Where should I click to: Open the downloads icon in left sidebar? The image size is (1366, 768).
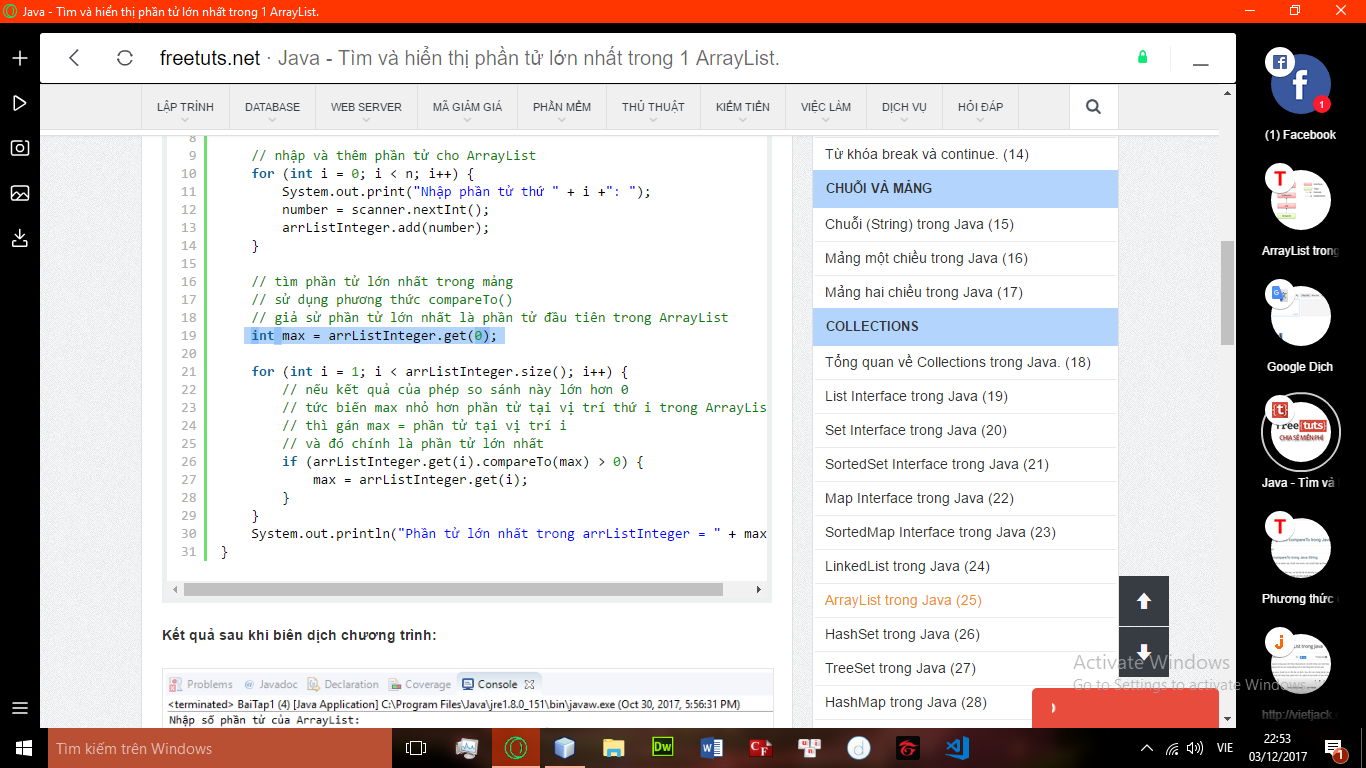19,238
